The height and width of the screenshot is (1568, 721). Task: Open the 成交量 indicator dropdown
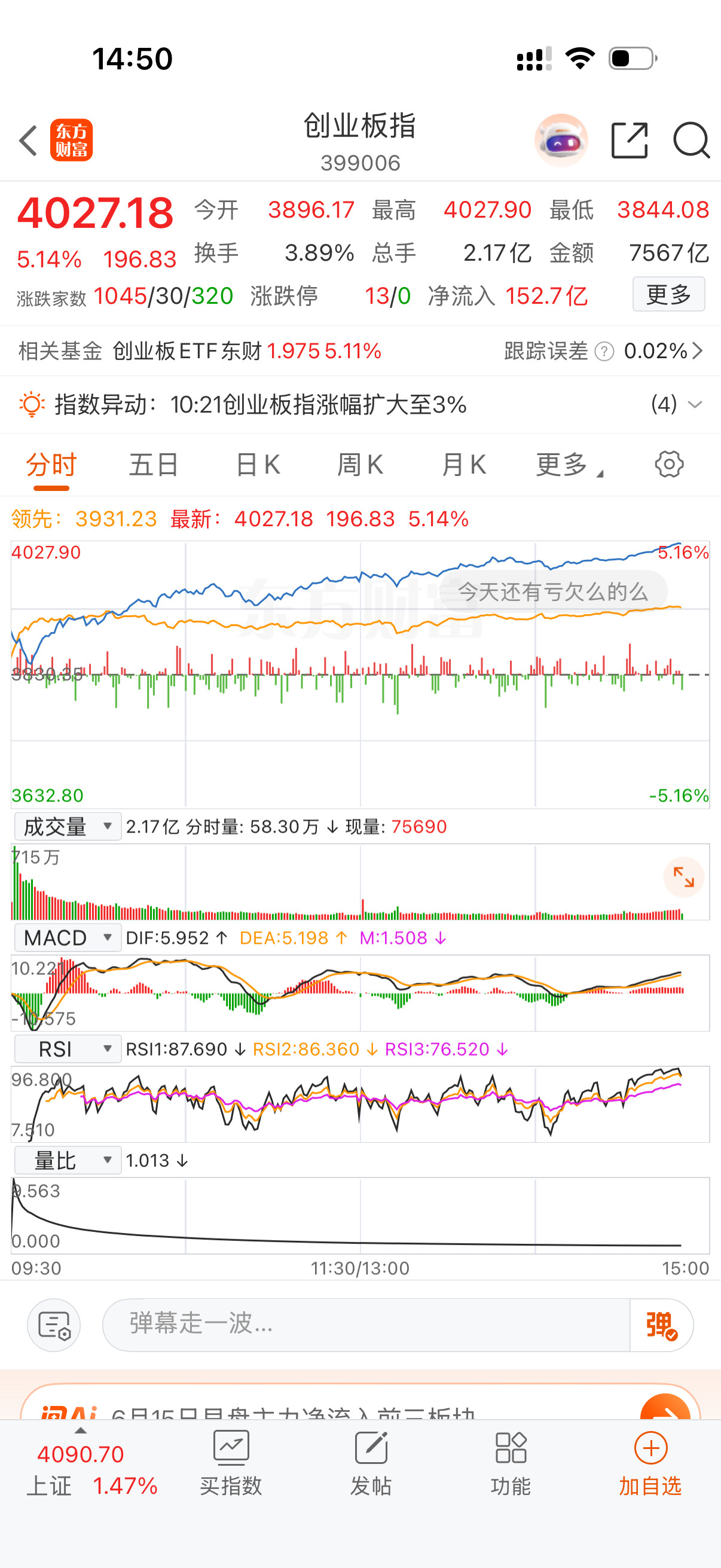[x=68, y=826]
